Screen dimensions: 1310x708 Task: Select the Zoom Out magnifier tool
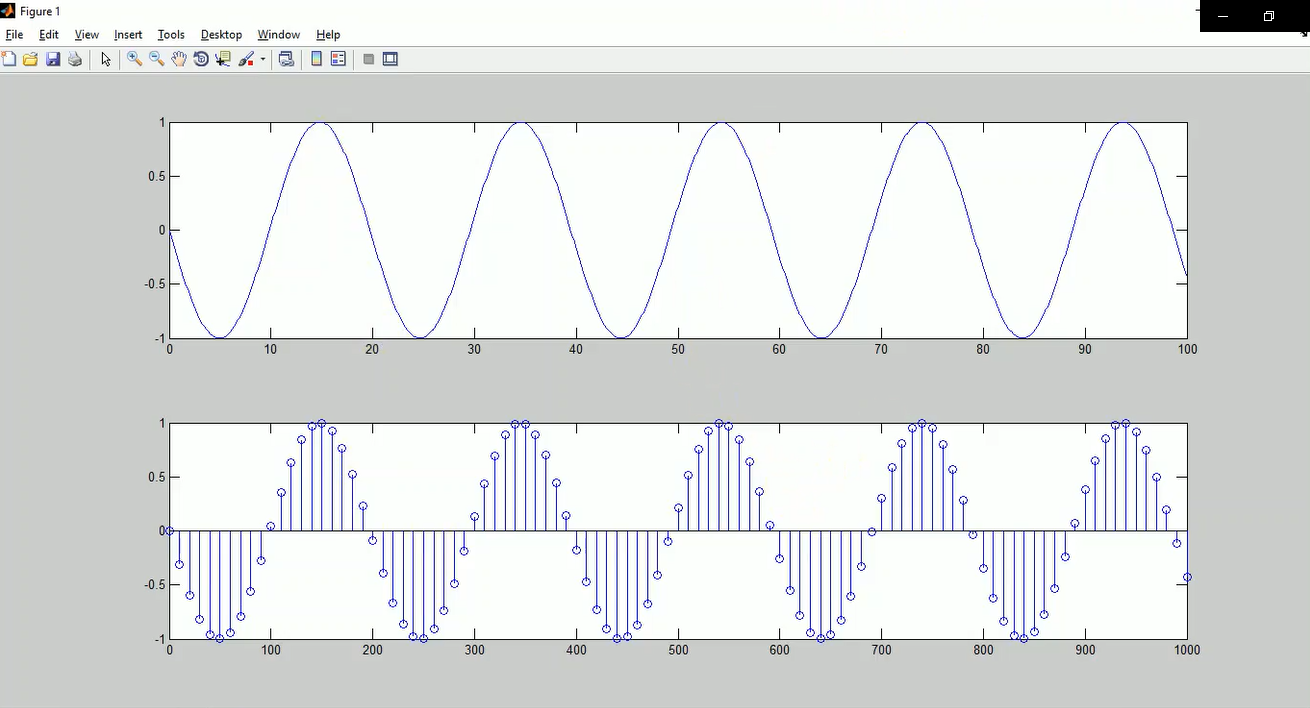pyautogui.click(x=157, y=59)
